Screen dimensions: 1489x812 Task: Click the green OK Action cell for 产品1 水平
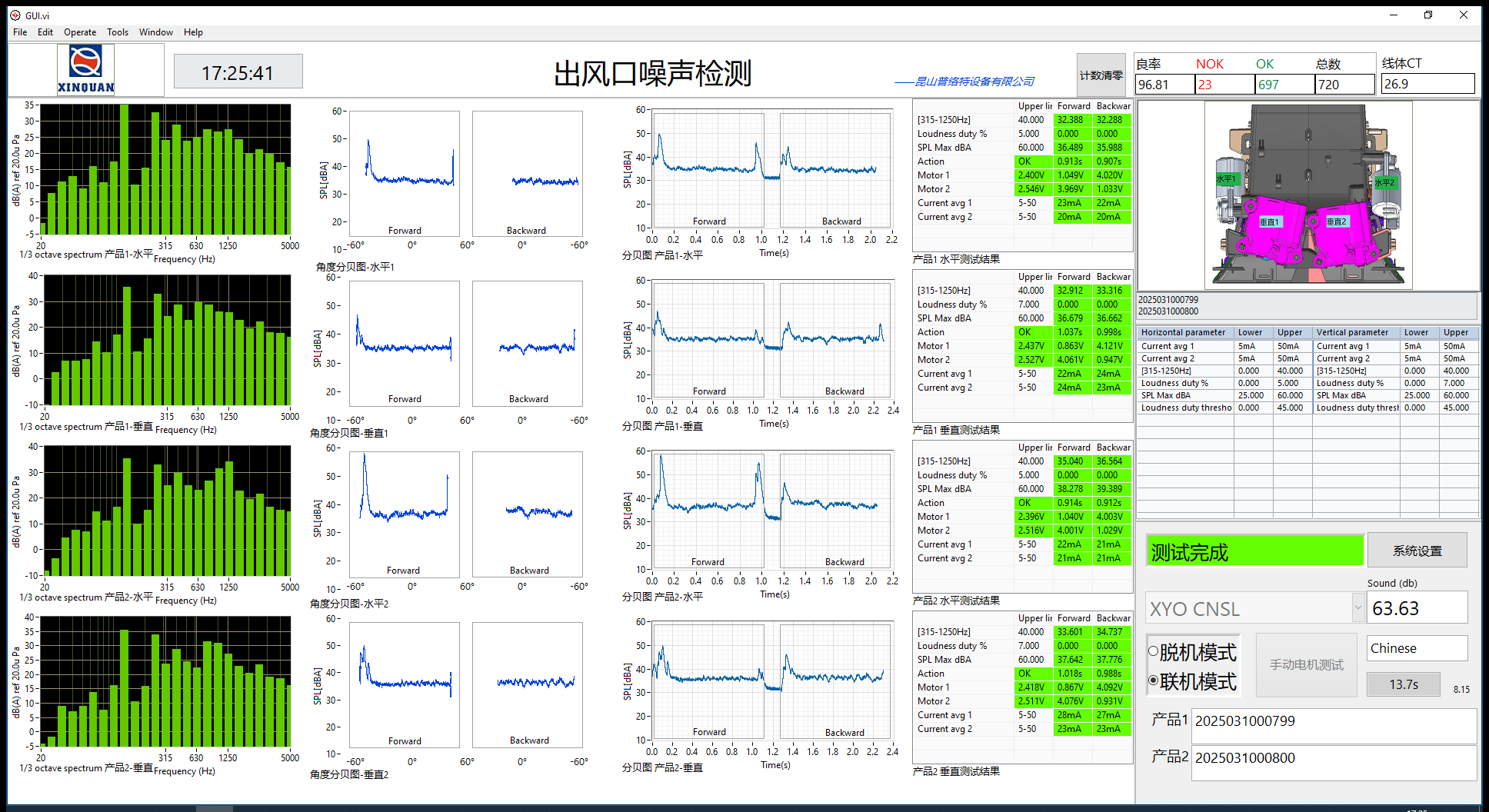click(x=1033, y=161)
